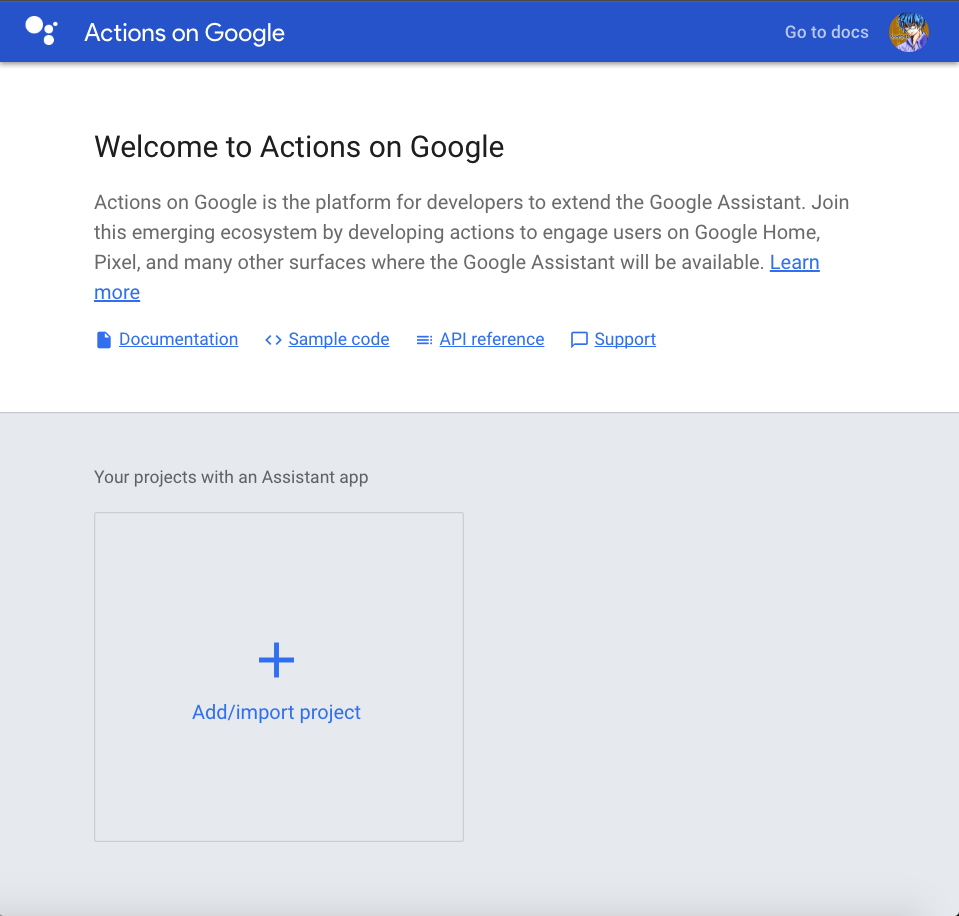This screenshot has width=959, height=916.
Task: Click the Actions on Google header title
Action: click(184, 33)
